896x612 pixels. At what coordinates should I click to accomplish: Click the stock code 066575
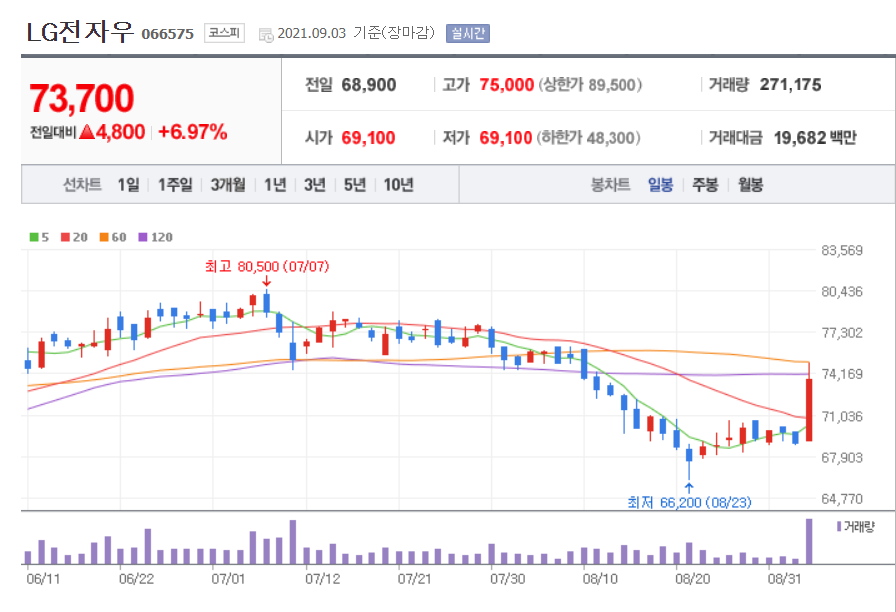pos(167,34)
